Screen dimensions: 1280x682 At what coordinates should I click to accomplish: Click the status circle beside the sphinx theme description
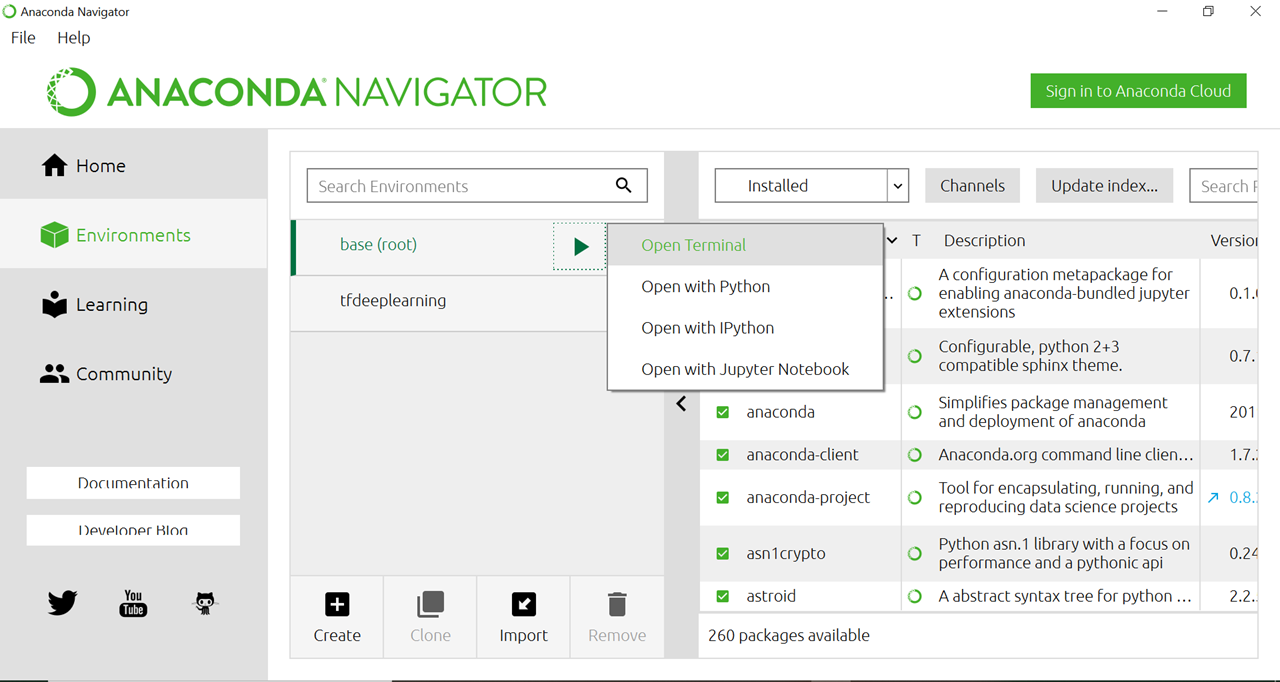point(914,355)
